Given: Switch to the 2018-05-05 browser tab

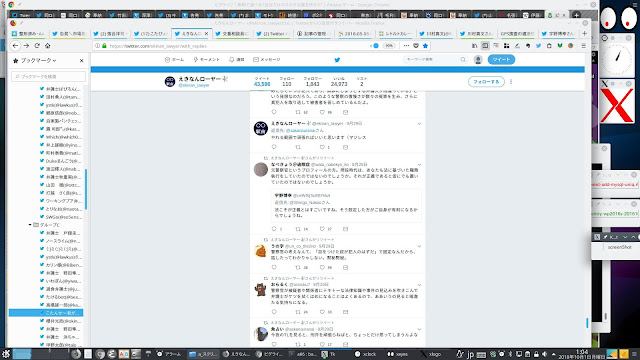Looking at the screenshot, I should 354,33.
